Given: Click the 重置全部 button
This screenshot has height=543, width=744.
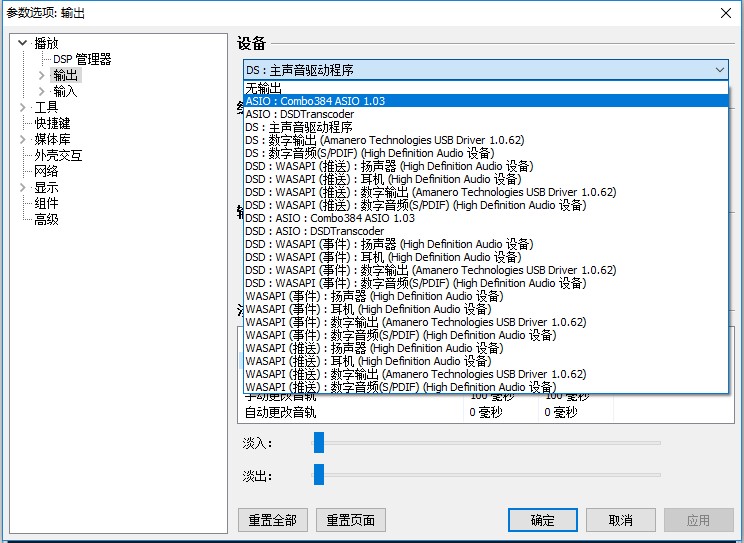Looking at the screenshot, I should (x=273, y=520).
